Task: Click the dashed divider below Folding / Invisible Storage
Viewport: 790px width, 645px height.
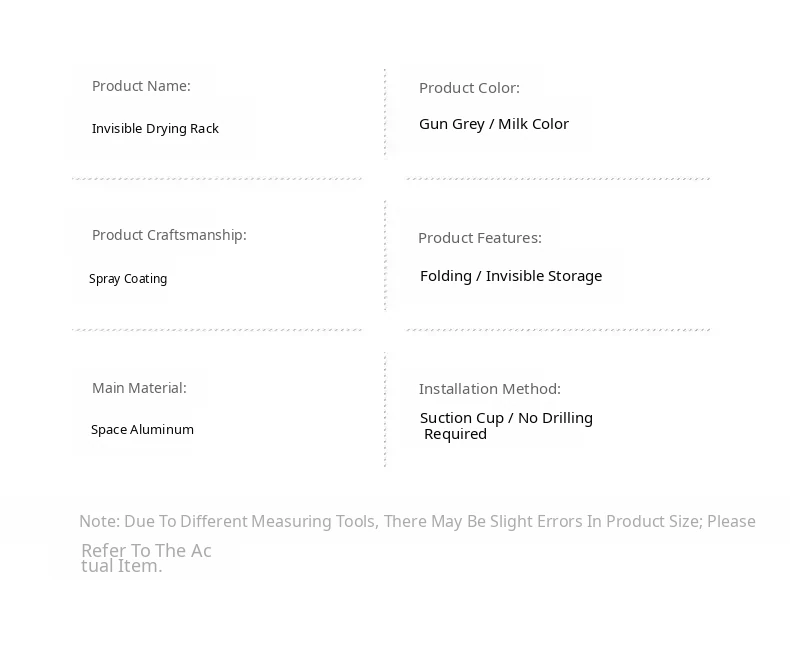Action: (x=558, y=329)
